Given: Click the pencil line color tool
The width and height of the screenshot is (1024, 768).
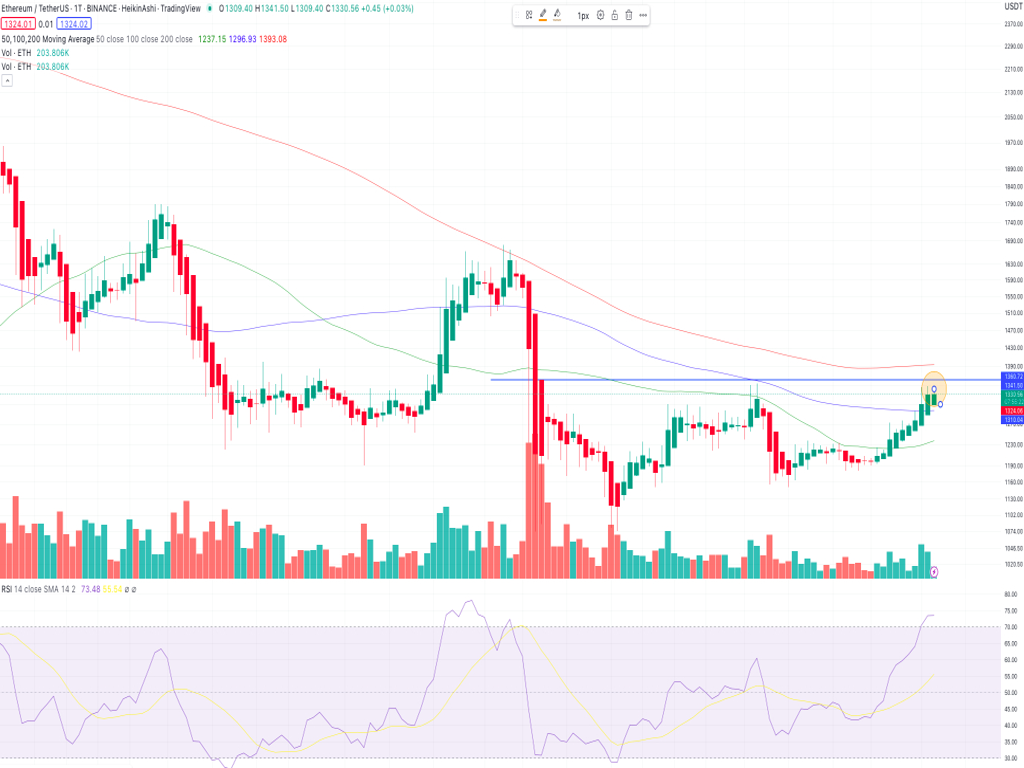Looking at the screenshot, I should click(543, 15).
